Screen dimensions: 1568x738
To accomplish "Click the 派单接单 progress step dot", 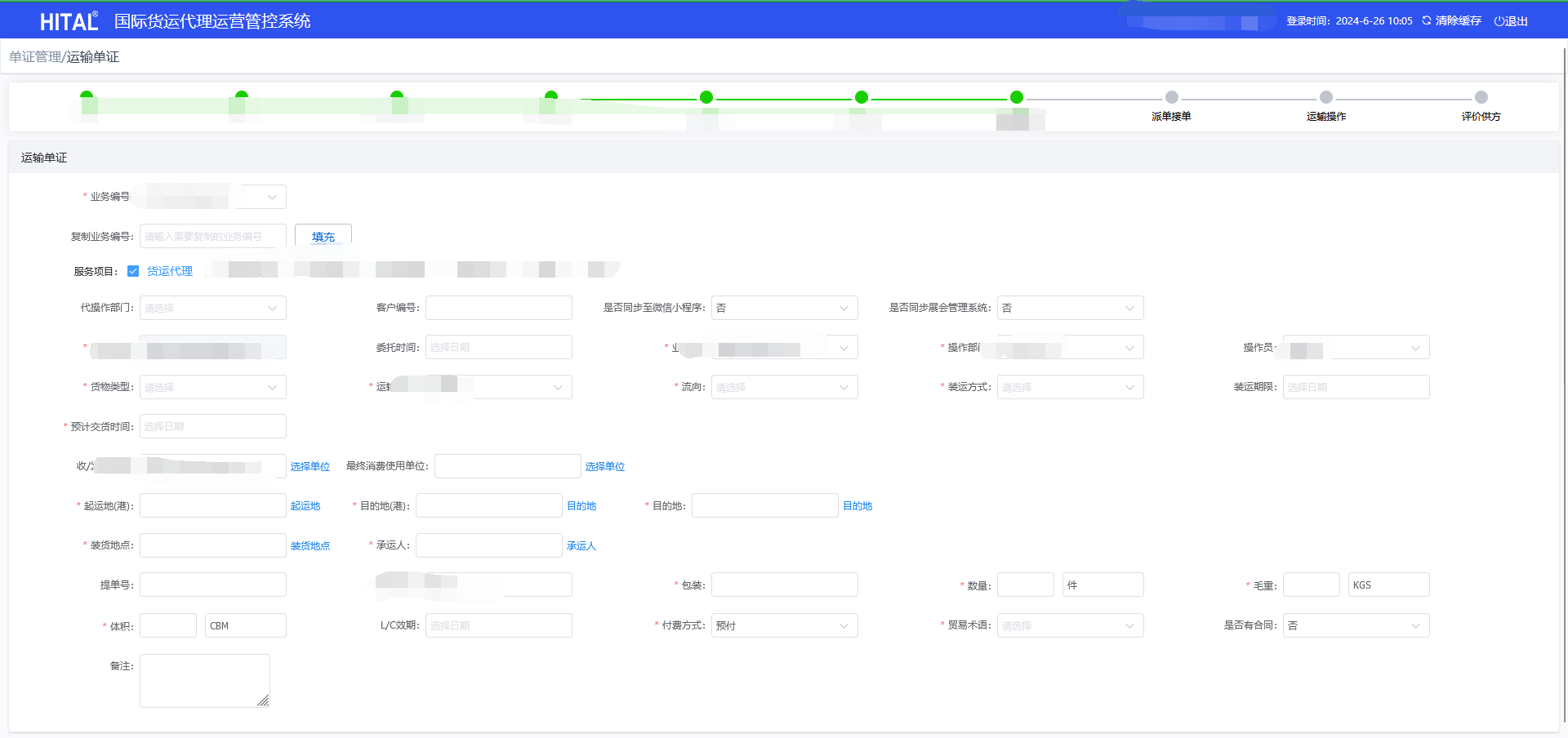I will point(1172,97).
